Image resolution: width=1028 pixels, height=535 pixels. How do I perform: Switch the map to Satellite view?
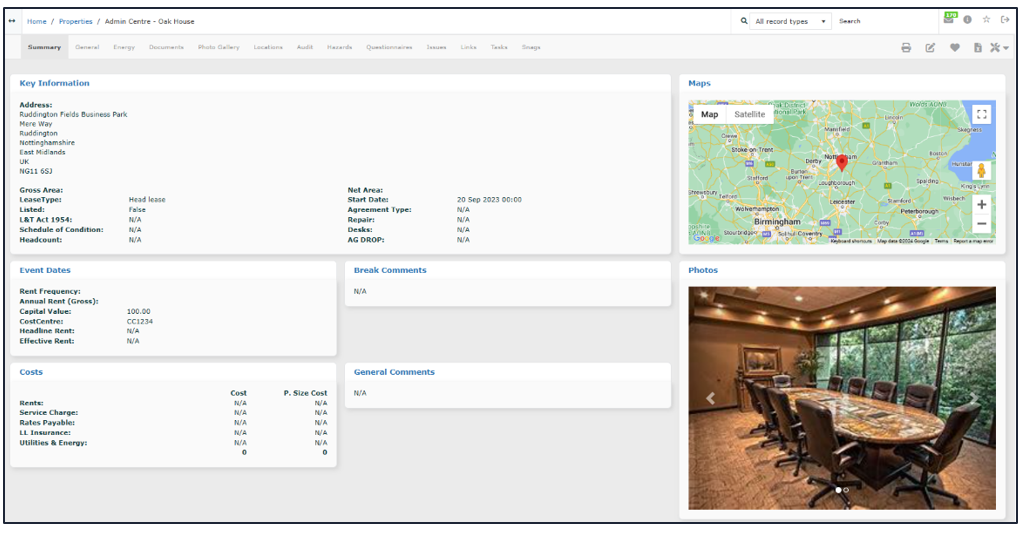click(x=749, y=114)
